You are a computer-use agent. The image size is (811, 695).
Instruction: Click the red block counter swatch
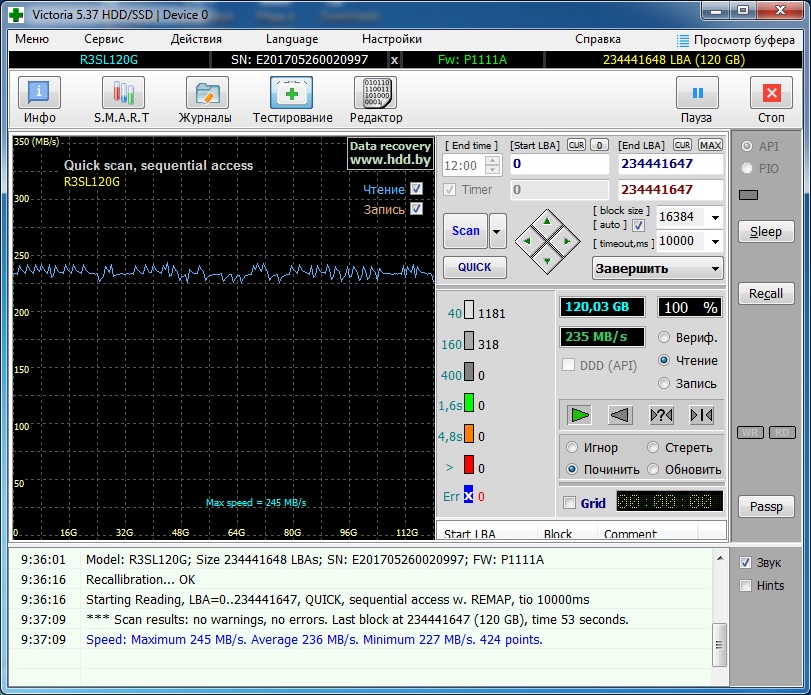pyautogui.click(x=469, y=464)
